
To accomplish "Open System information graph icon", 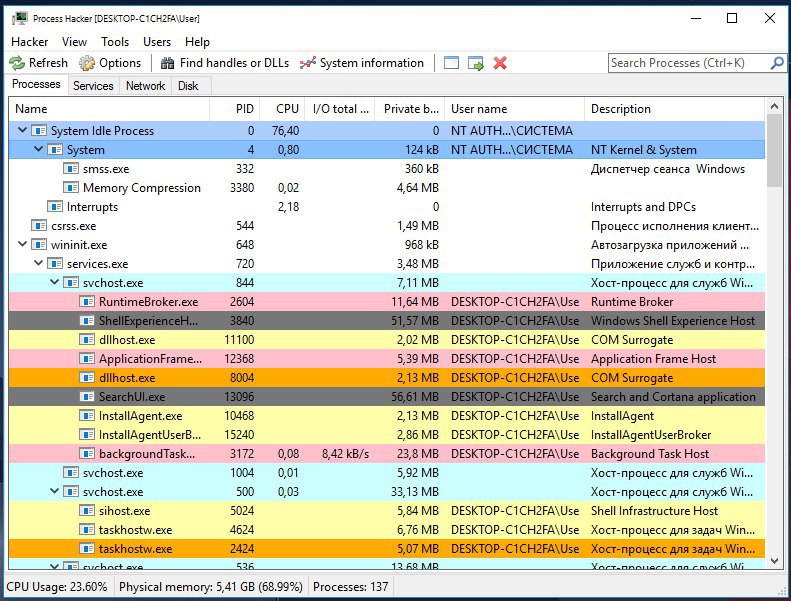I will (x=308, y=63).
